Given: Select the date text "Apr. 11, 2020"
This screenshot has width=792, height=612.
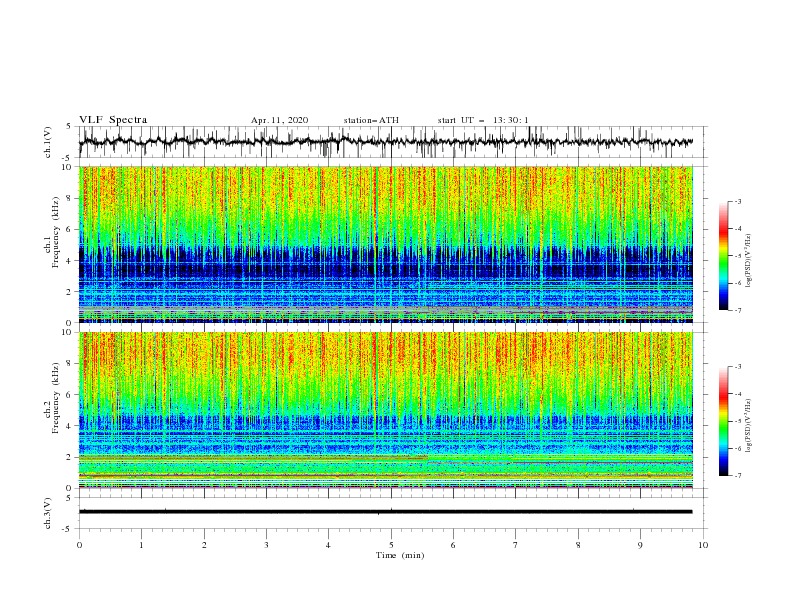Looking at the screenshot, I should click(x=279, y=120).
